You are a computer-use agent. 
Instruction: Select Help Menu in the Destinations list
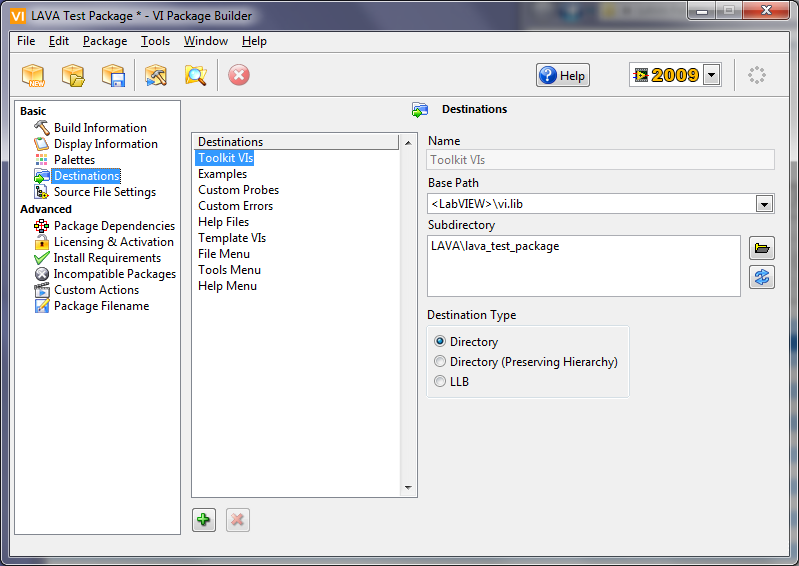(227, 286)
